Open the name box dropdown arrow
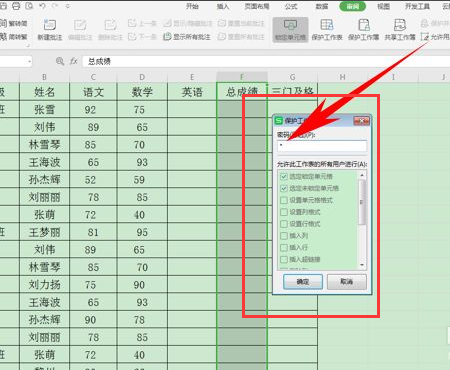Viewport: 450px width, 370px height. 30,61
